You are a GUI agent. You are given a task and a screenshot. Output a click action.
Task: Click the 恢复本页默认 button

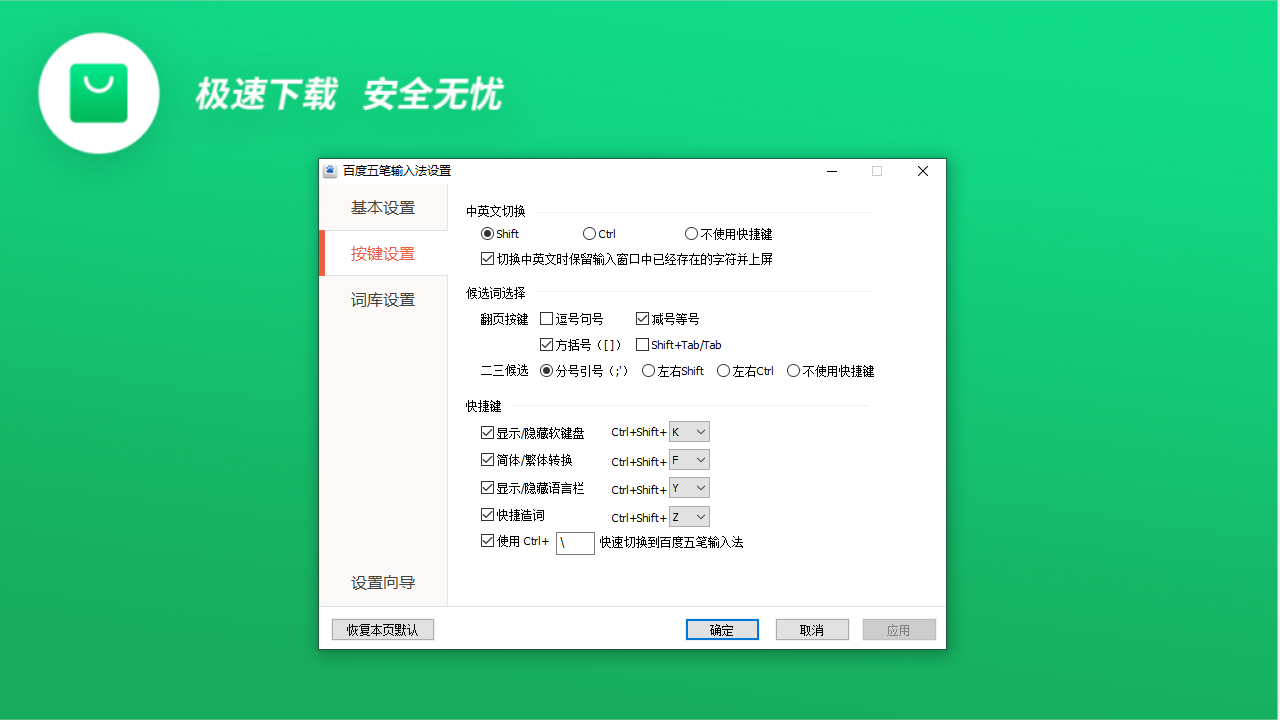point(382,628)
